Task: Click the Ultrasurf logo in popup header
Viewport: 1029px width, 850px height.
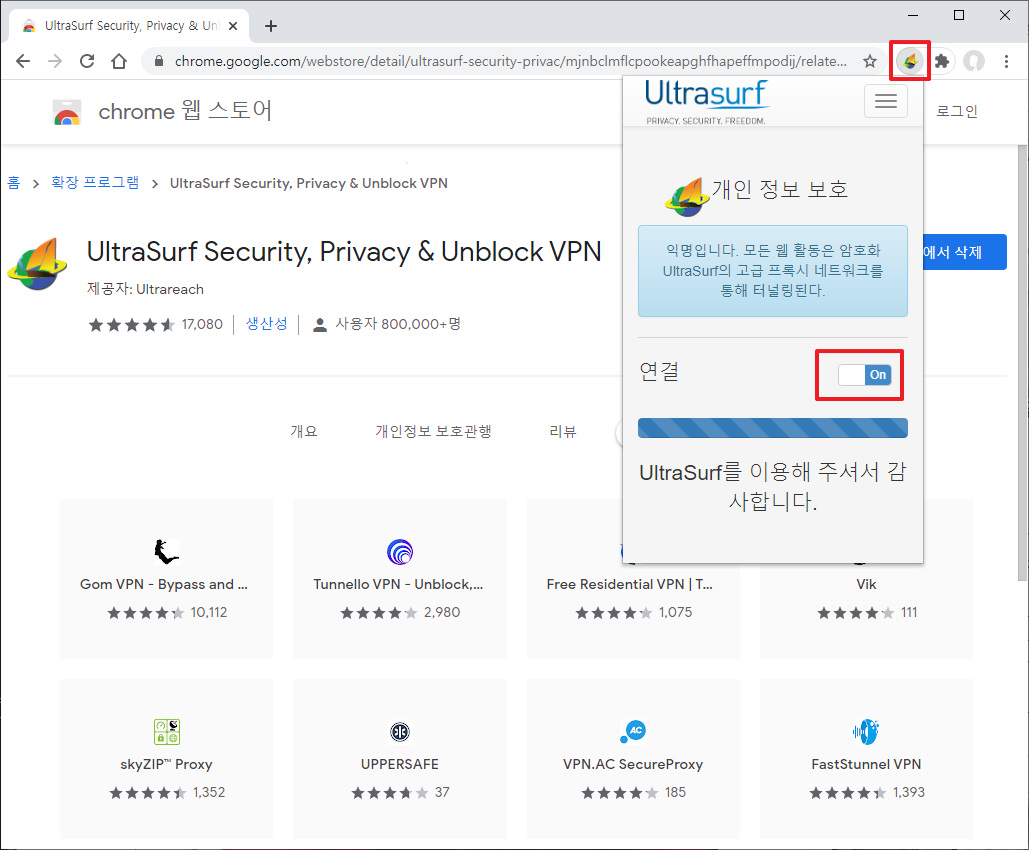Action: pyautogui.click(x=706, y=102)
